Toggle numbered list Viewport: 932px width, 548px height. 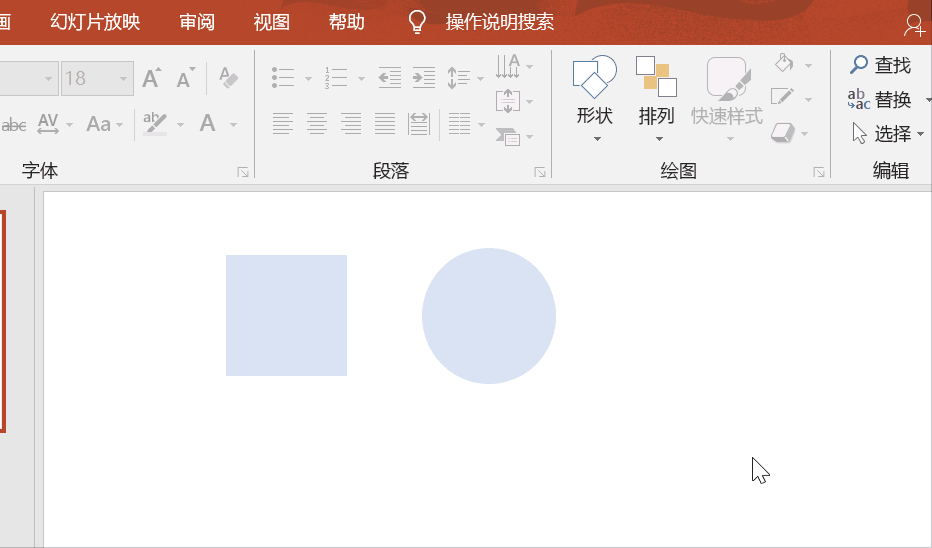pyautogui.click(x=336, y=78)
